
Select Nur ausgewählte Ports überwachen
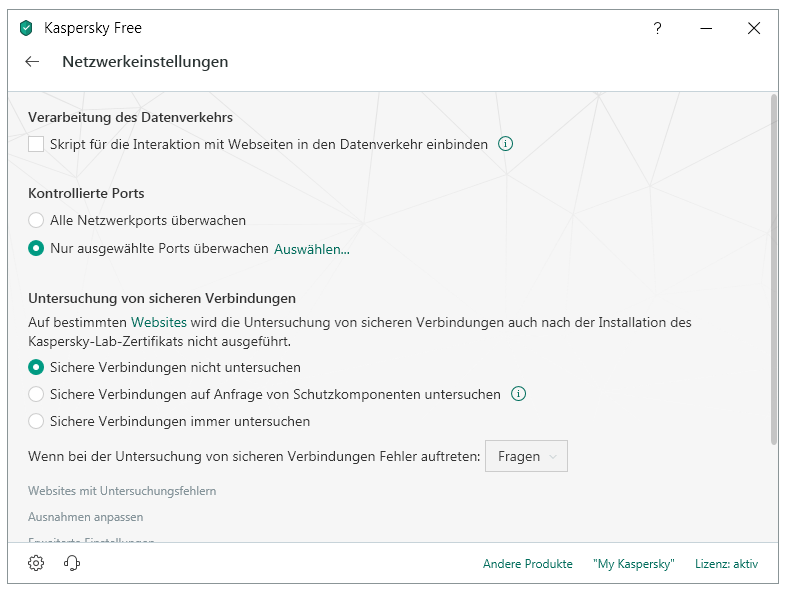point(36,248)
